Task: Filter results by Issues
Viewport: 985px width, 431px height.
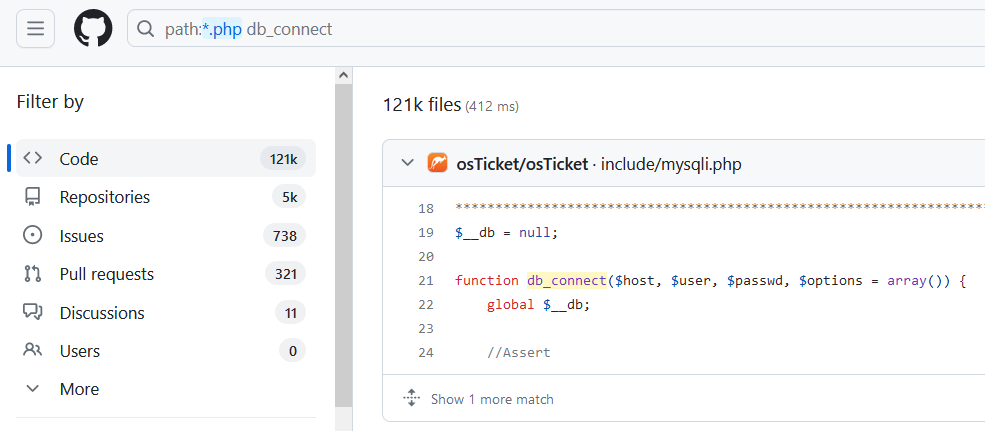Action: [82, 236]
